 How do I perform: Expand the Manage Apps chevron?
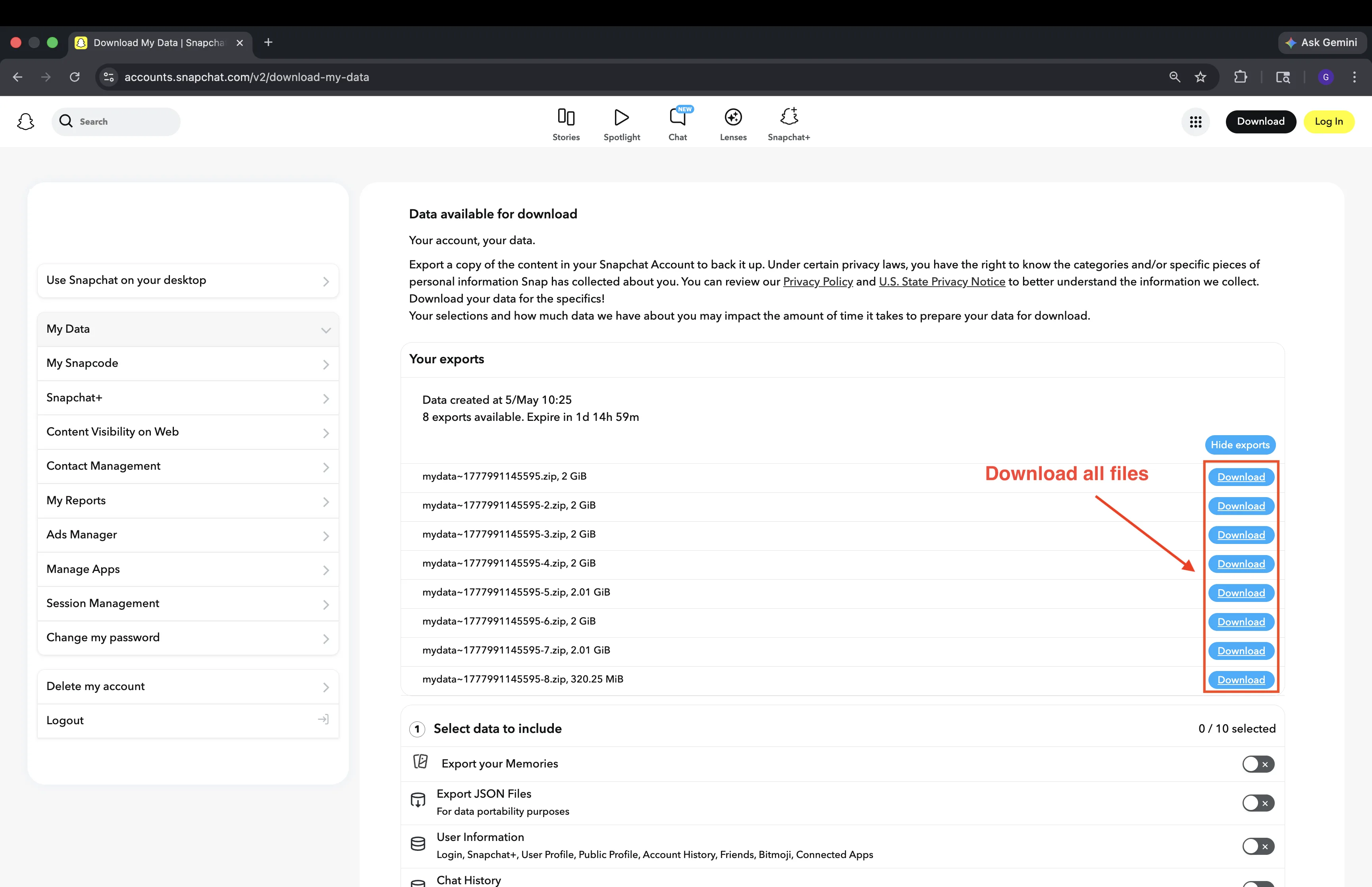pos(326,570)
